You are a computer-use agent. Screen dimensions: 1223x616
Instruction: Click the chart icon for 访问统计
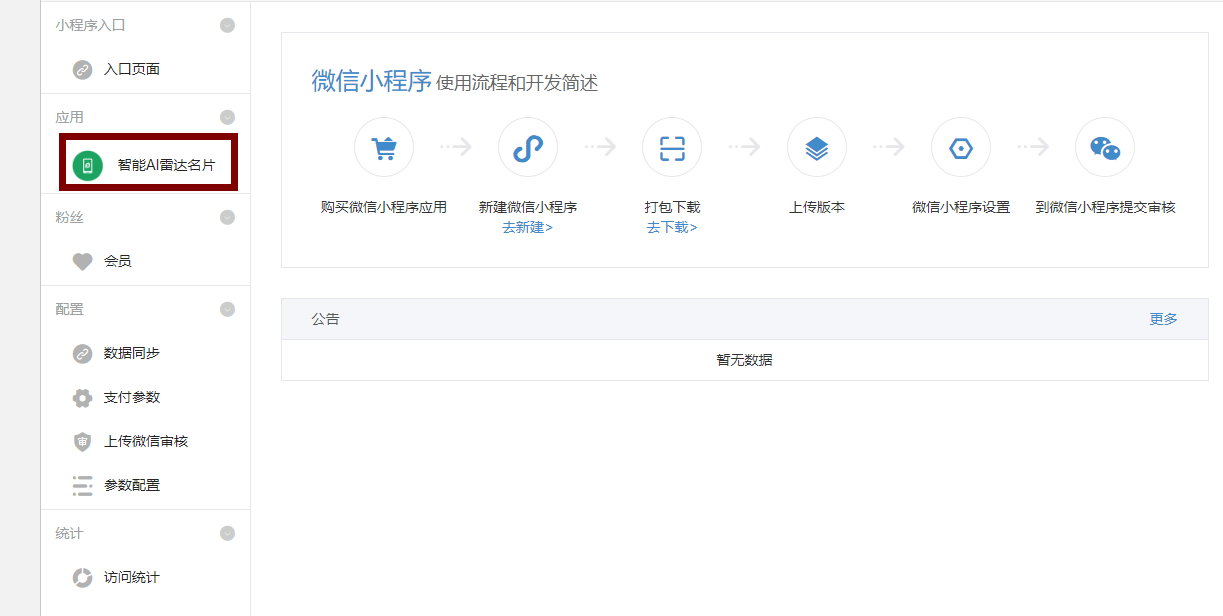click(x=83, y=578)
